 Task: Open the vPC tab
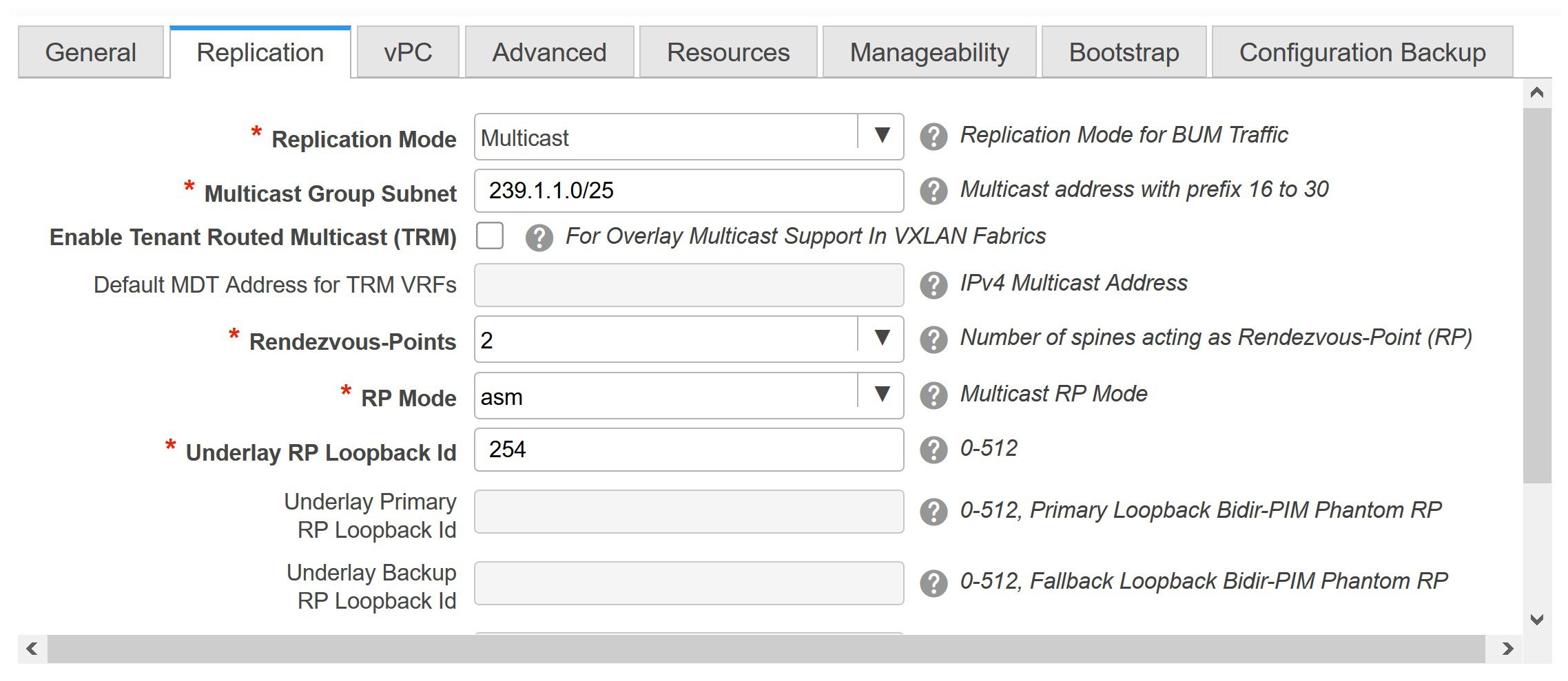pos(408,52)
